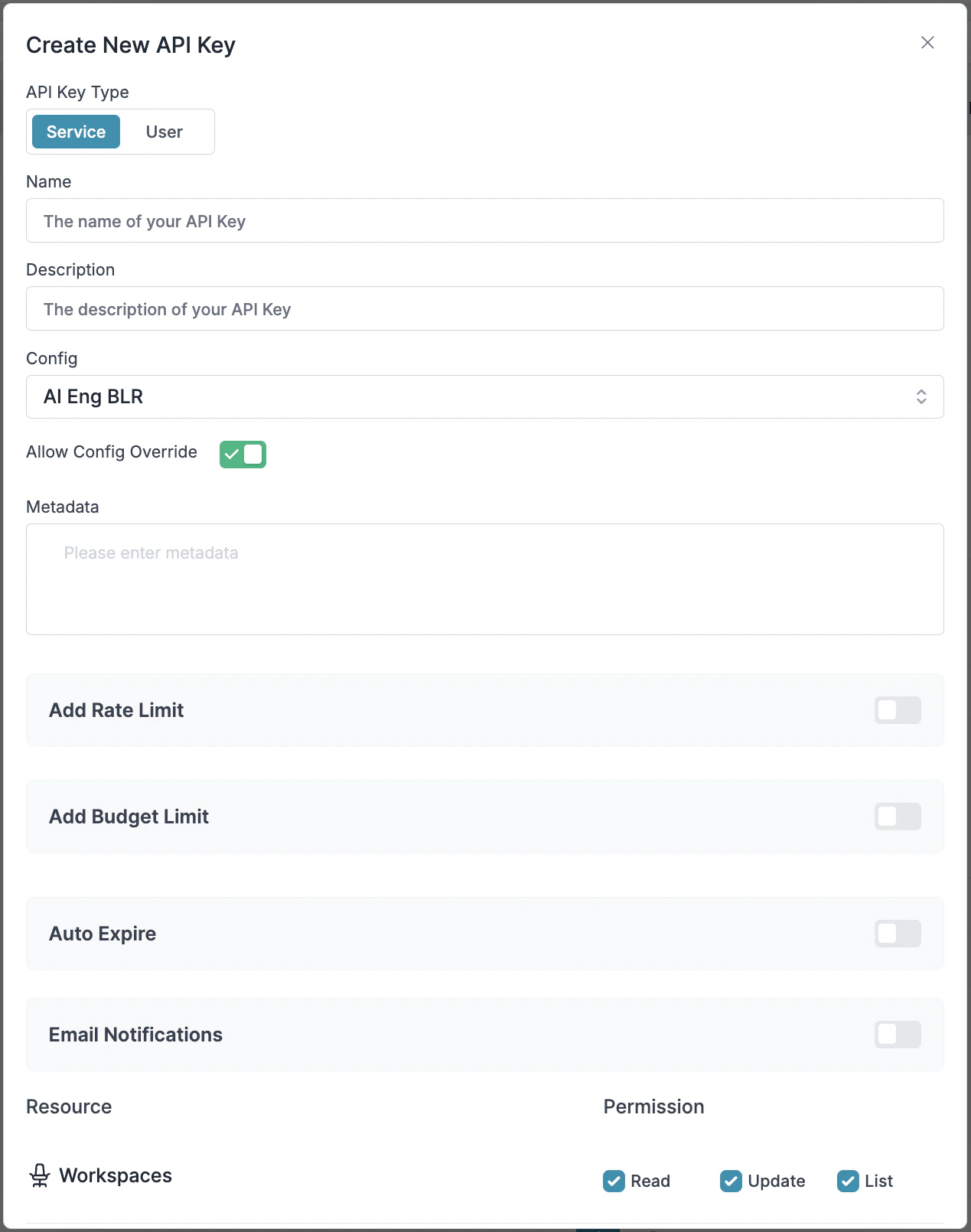
Task: Turn on Add Budget Limit
Action: pos(897,816)
